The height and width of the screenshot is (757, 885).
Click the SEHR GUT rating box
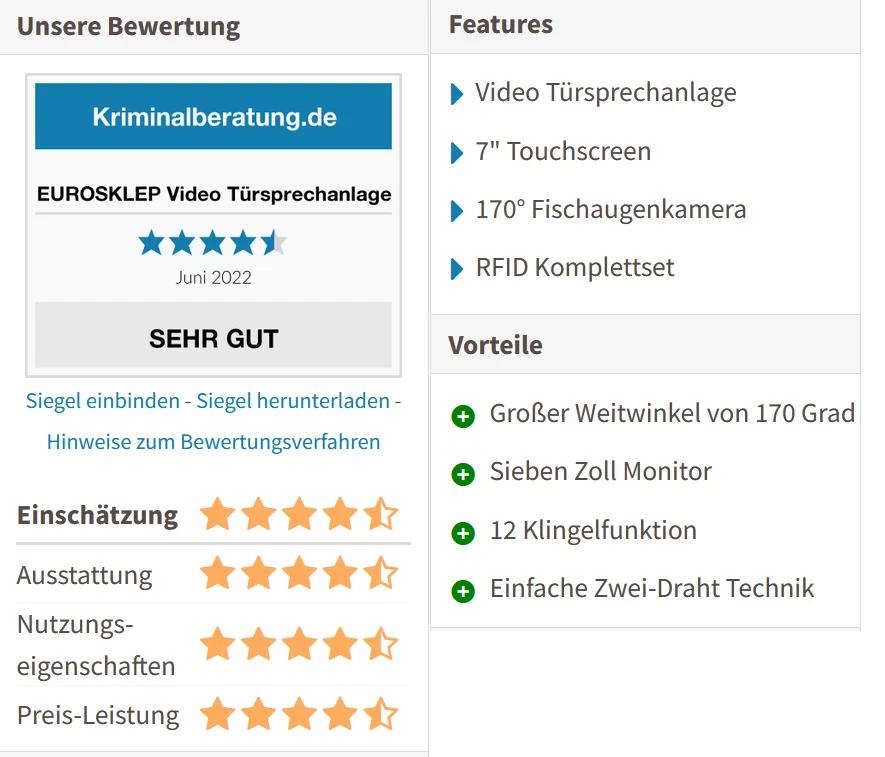point(213,337)
